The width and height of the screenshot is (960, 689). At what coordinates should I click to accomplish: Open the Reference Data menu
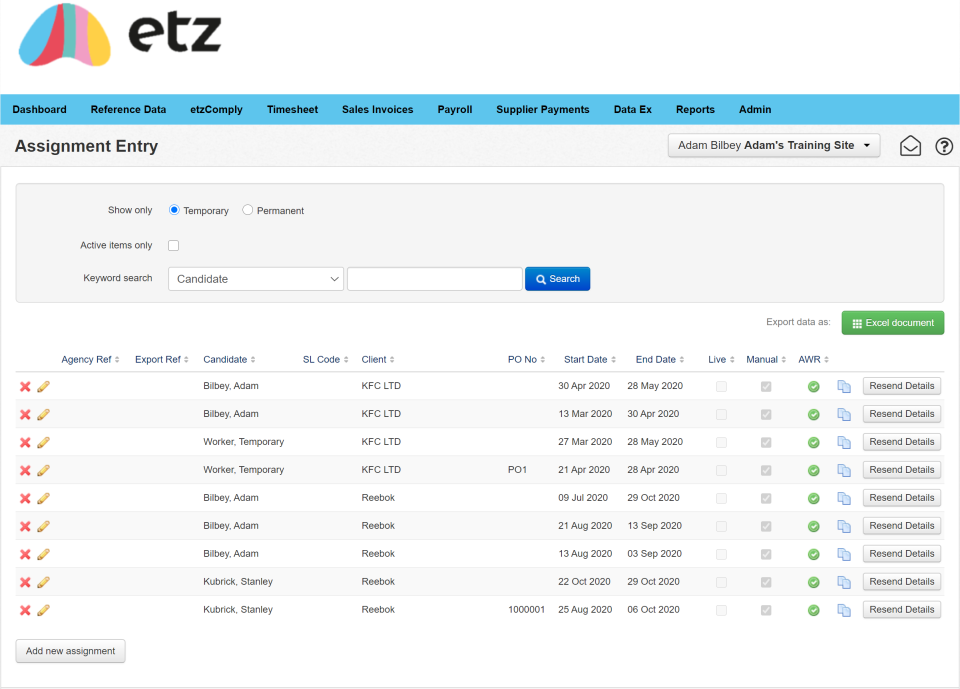point(128,110)
